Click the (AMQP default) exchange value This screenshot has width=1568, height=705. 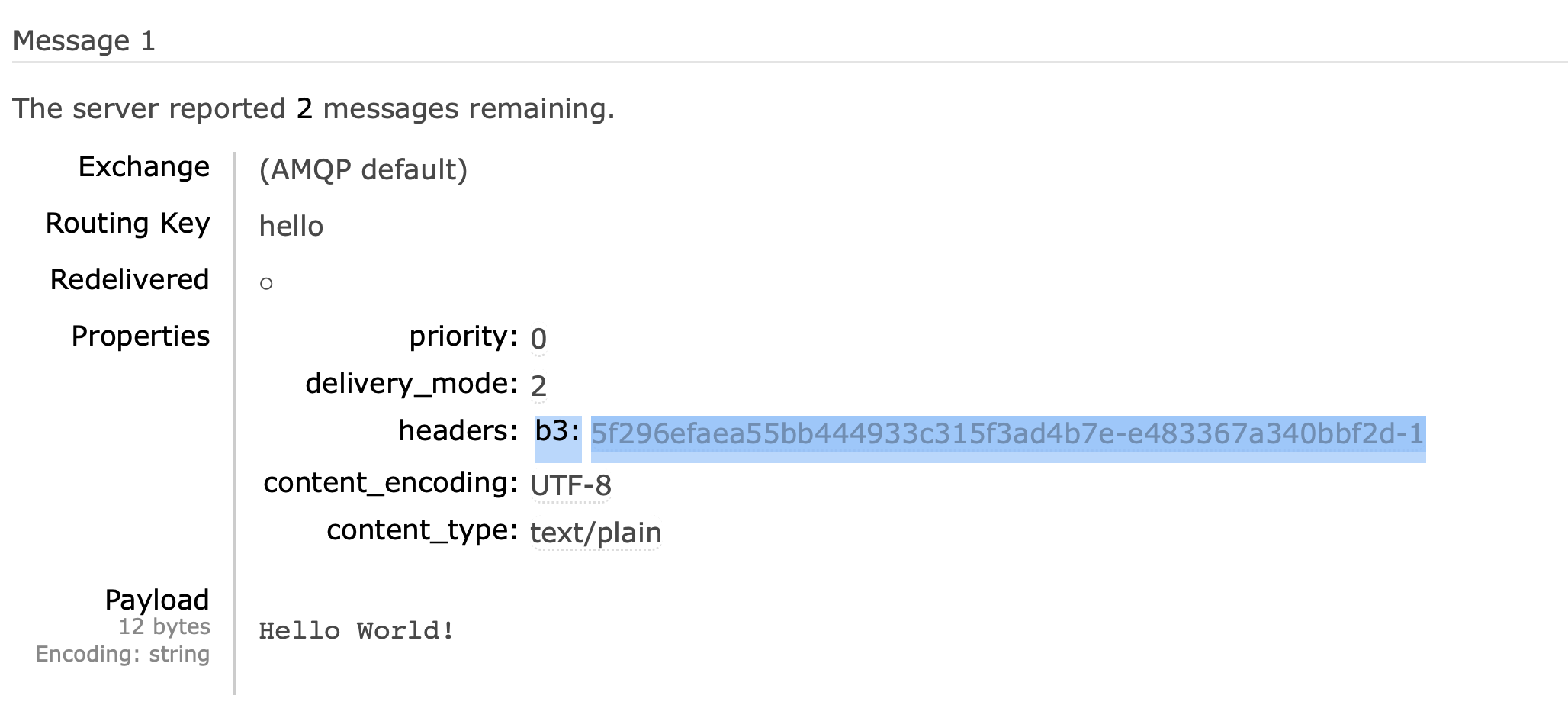coord(363,170)
